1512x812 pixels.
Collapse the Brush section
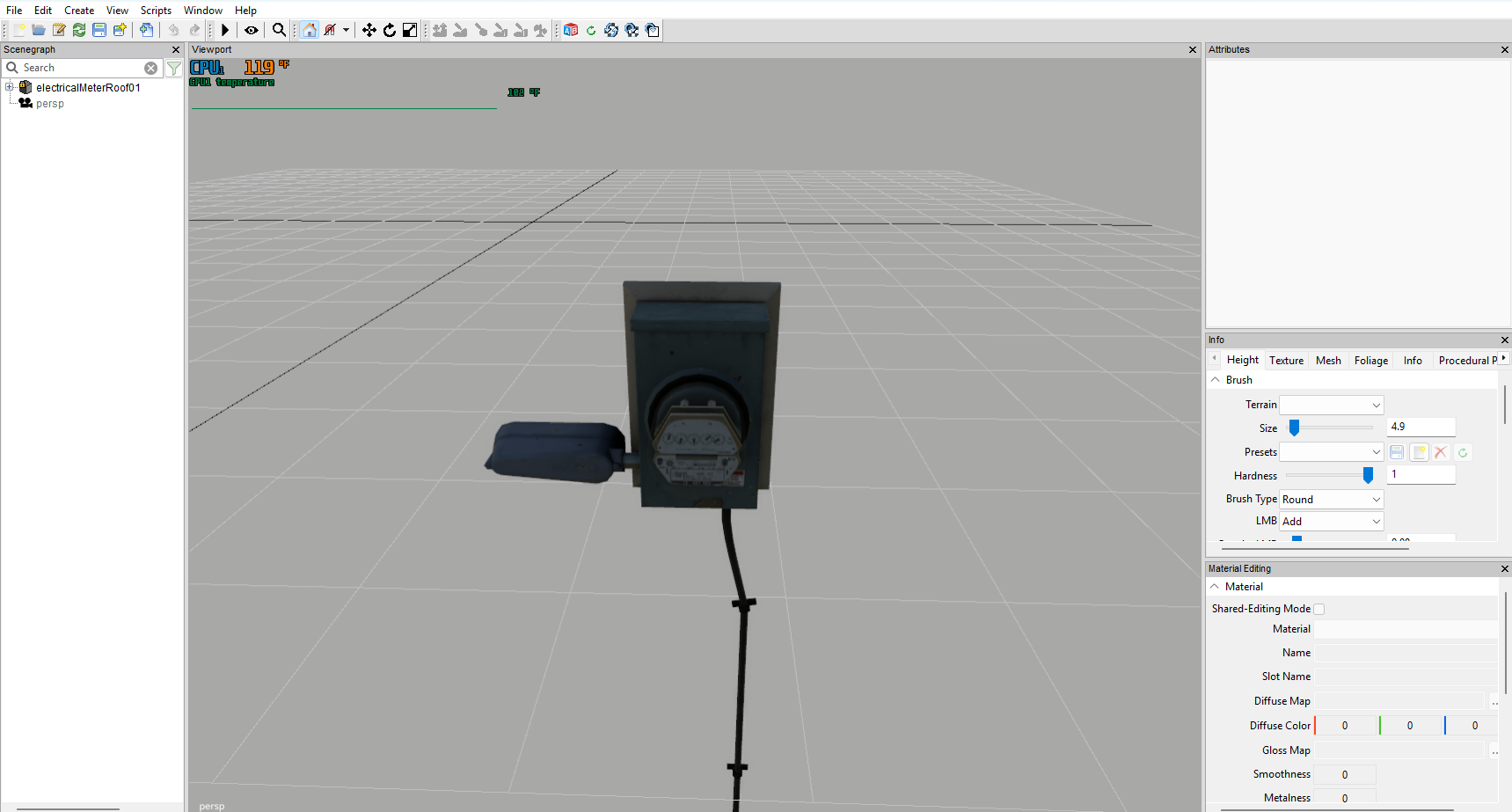pyautogui.click(x=1216, y=380)
